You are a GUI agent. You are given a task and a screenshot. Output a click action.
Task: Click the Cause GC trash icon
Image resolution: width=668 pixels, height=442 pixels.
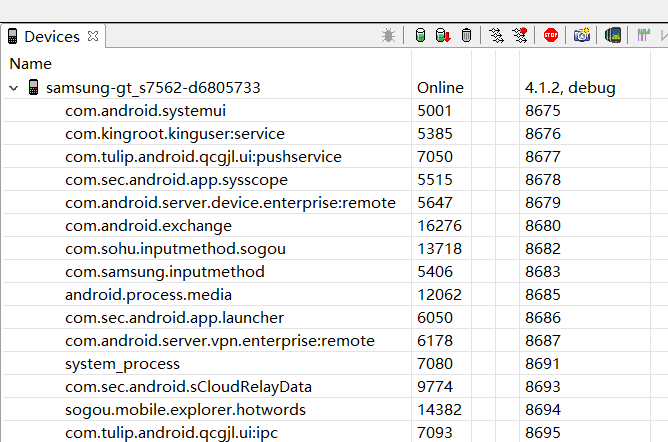tap(466, 35)
